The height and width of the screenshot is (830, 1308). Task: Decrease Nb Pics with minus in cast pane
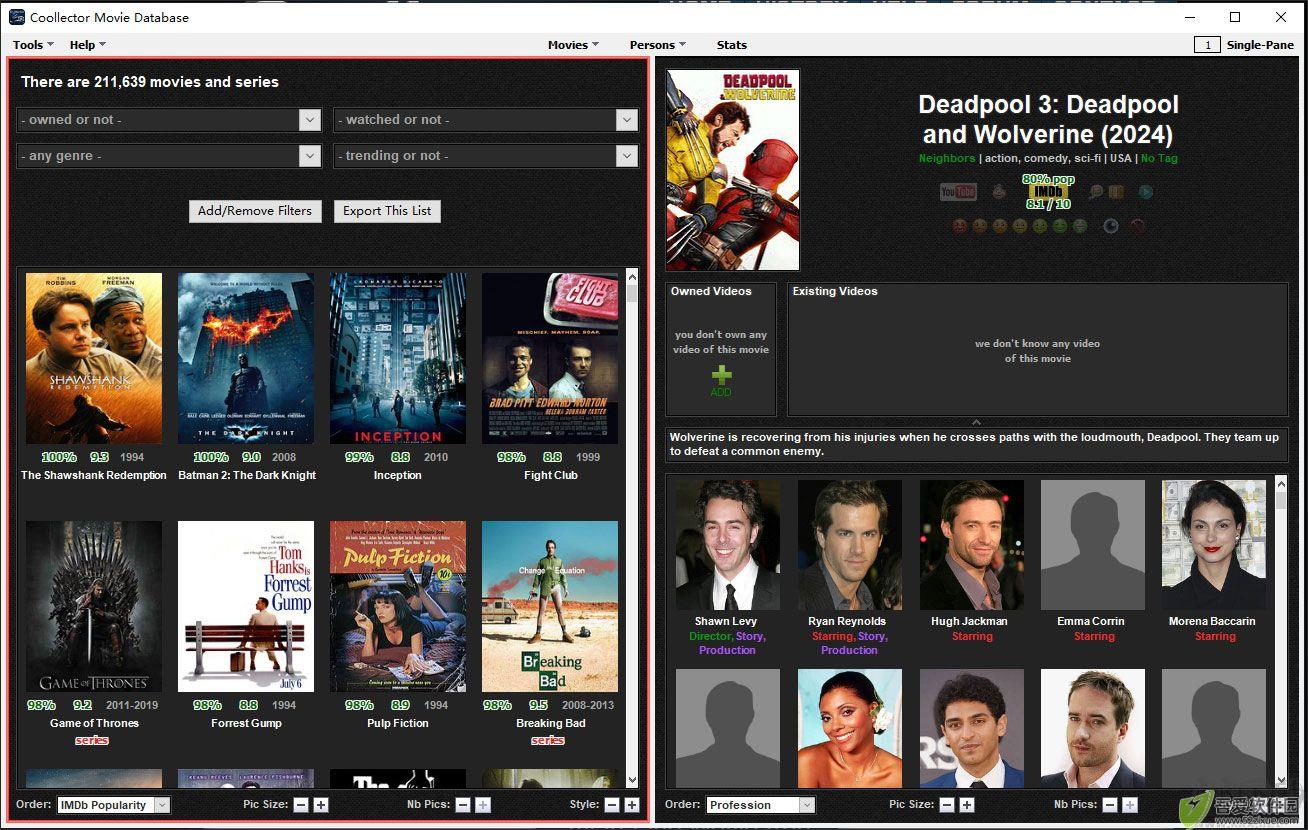tap(1111, 805)
